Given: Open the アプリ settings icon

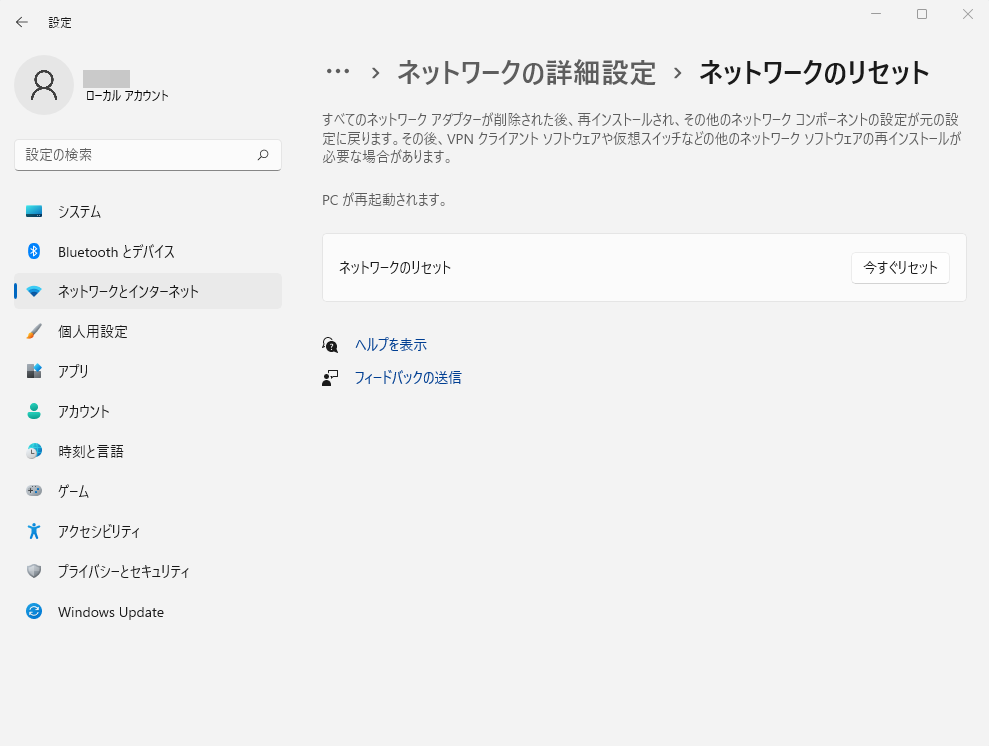Looking at the screenshot, I should pos(33,371).
